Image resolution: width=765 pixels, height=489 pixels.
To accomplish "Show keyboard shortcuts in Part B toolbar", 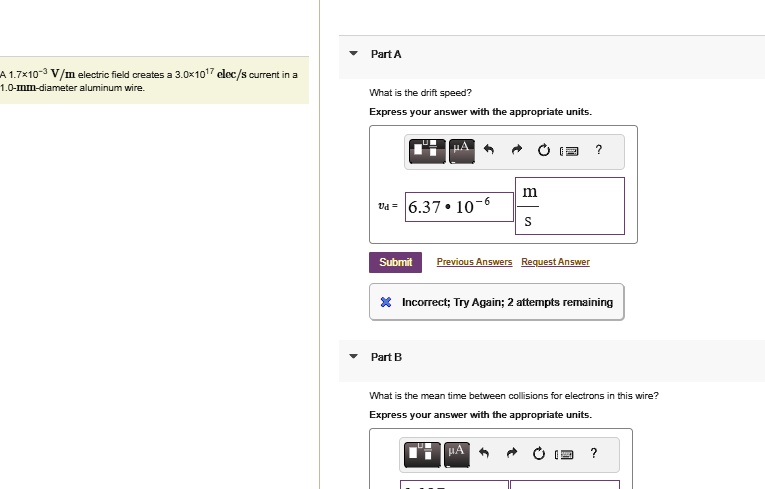I will [x=564, y=454].
